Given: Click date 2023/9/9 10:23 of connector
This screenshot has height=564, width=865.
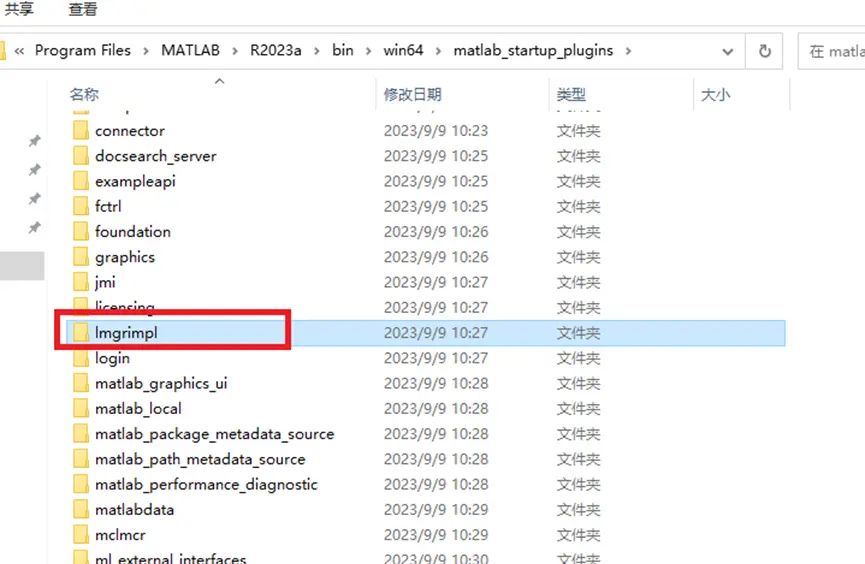Looking at the screenshot, I should 436,131.
